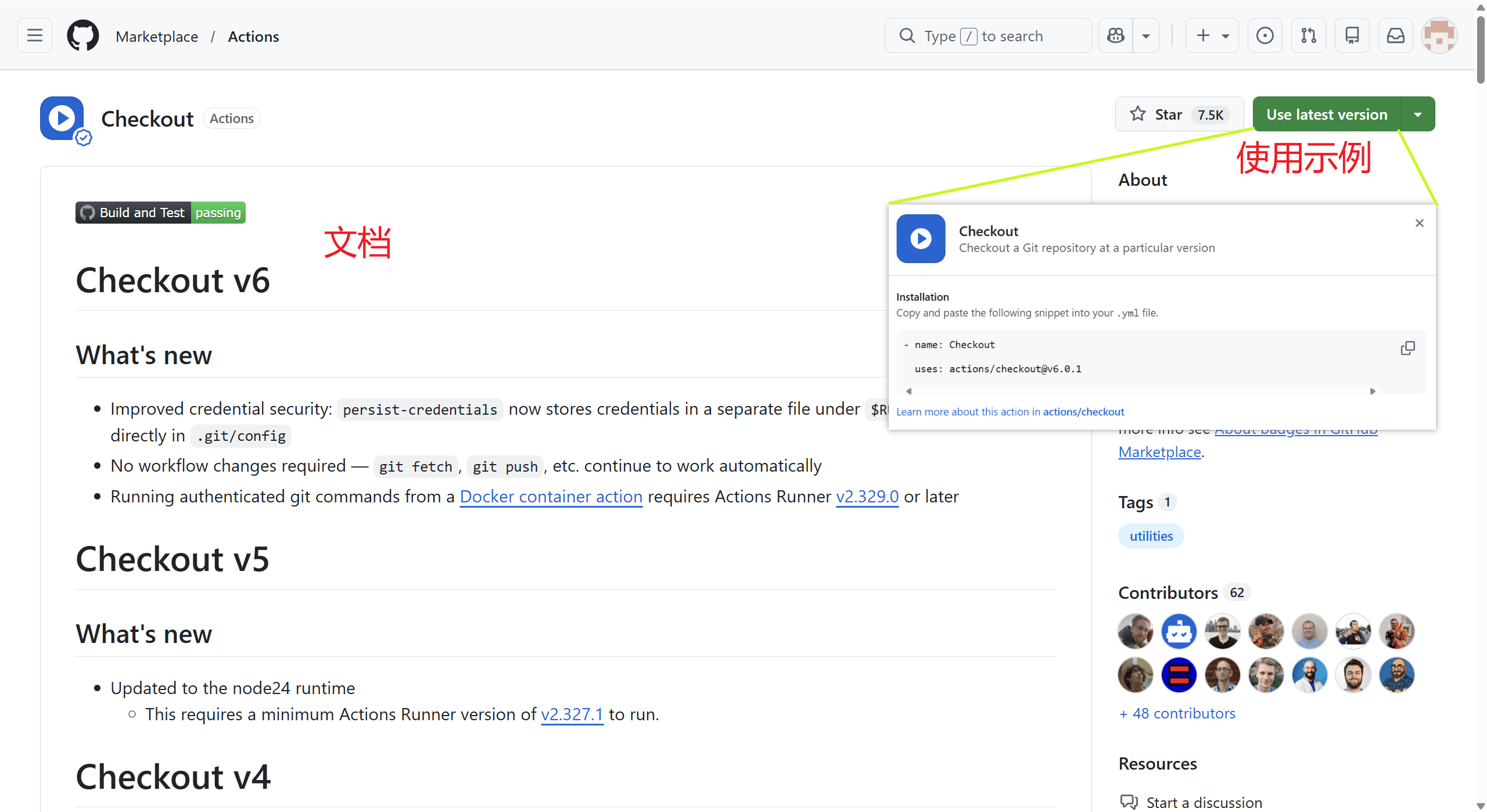Open the repositories icon in header
Viewport: 1487px width, 812px height.
(1352, 36)
